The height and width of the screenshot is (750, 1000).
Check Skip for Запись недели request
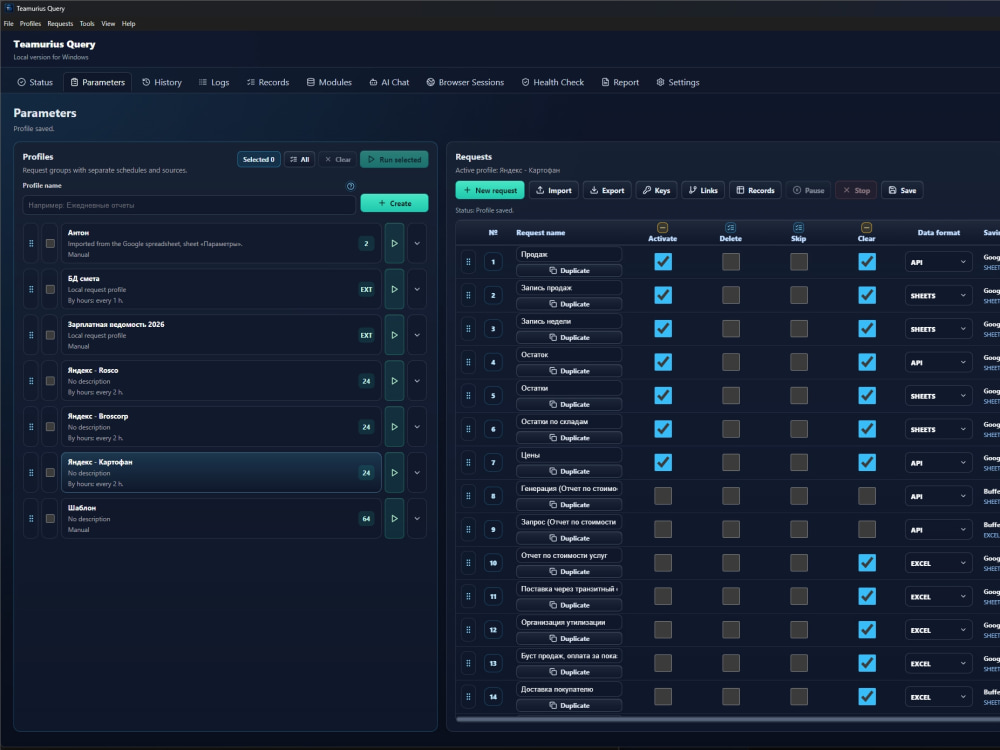pyautogui.click(x=799, y=329)
